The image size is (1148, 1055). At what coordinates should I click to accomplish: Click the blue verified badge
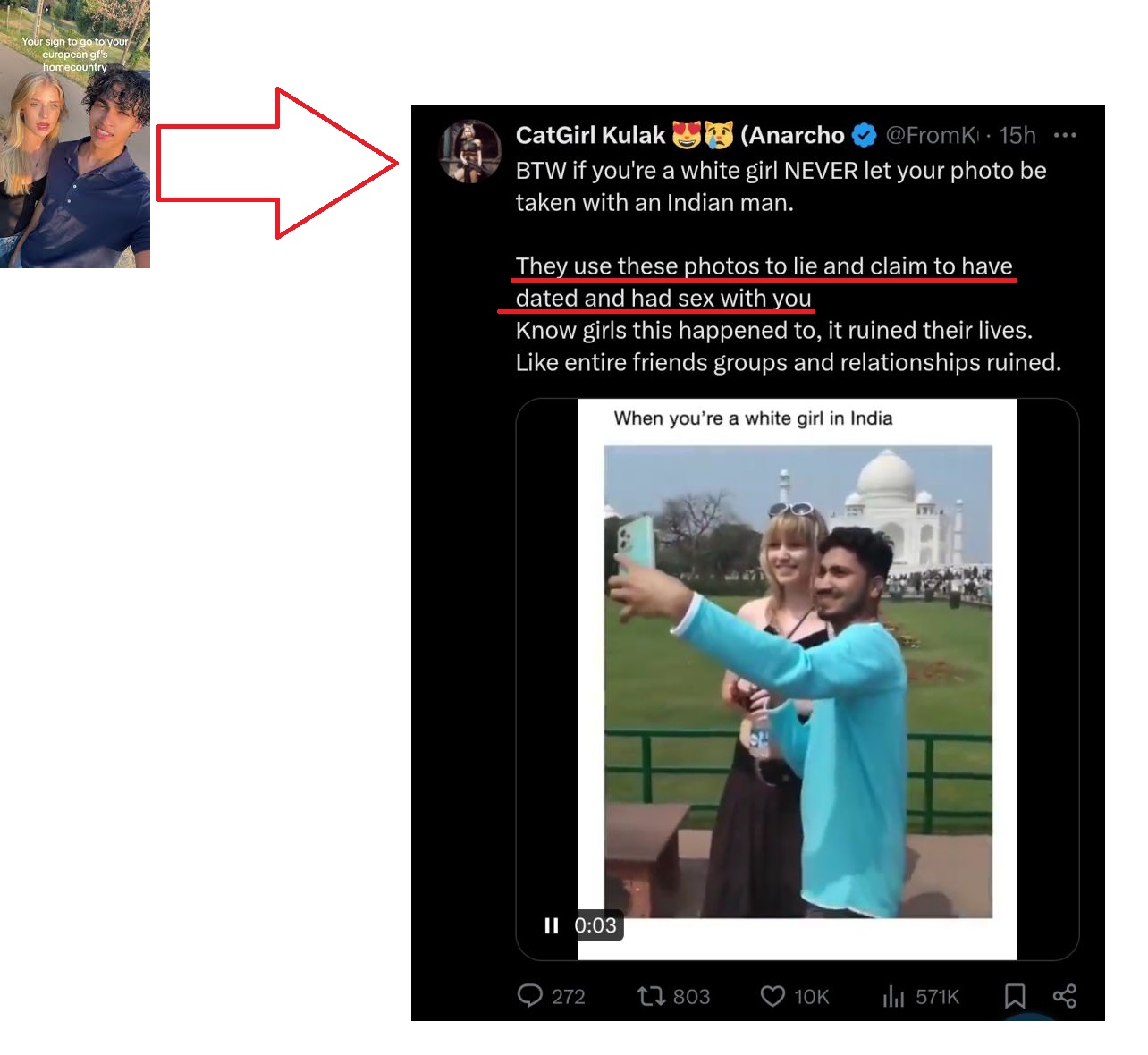pyautogui.click(x=864, y=135)
